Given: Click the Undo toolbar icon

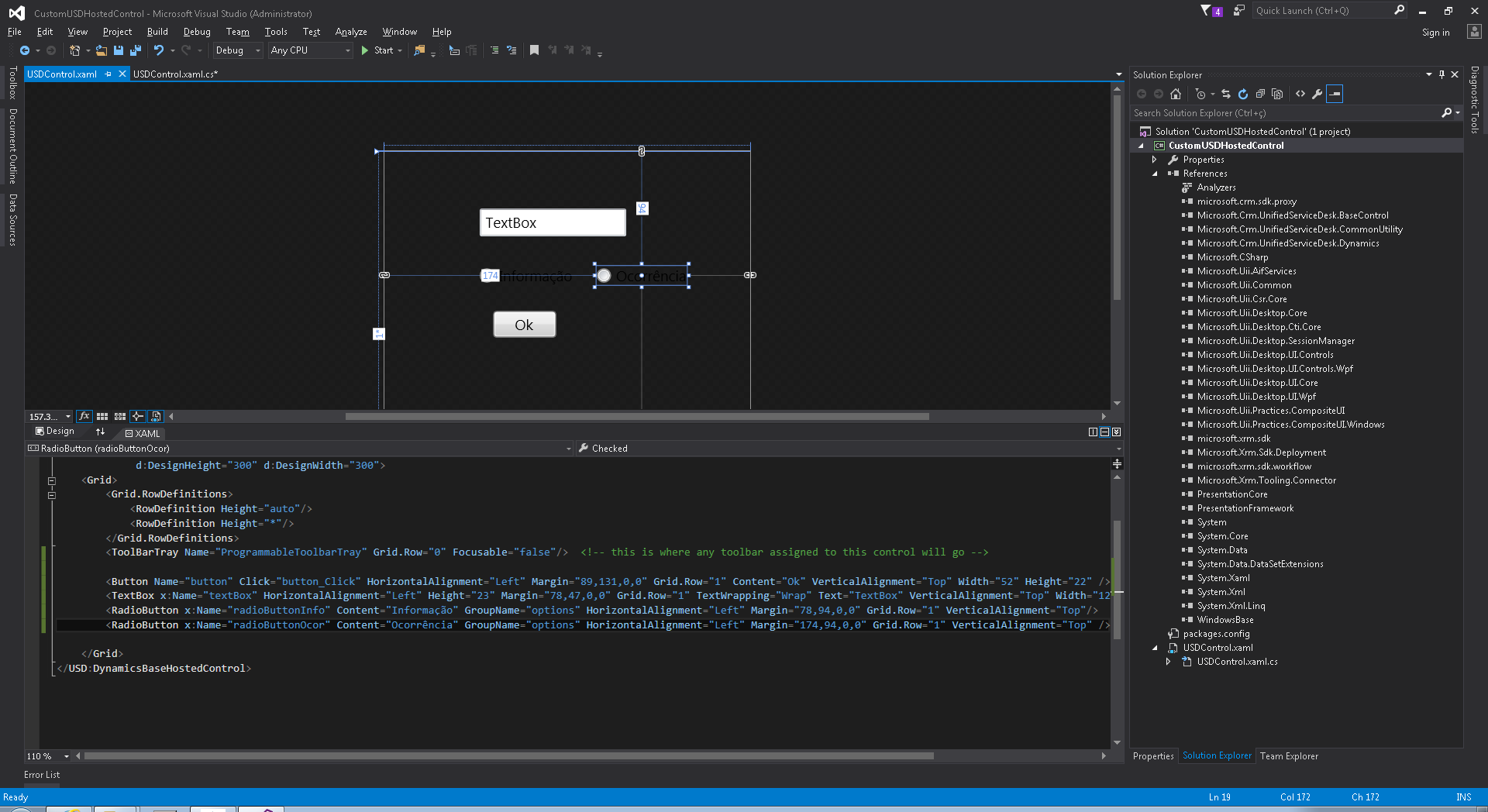Looking at the screenshot, I should pos(158,50).
